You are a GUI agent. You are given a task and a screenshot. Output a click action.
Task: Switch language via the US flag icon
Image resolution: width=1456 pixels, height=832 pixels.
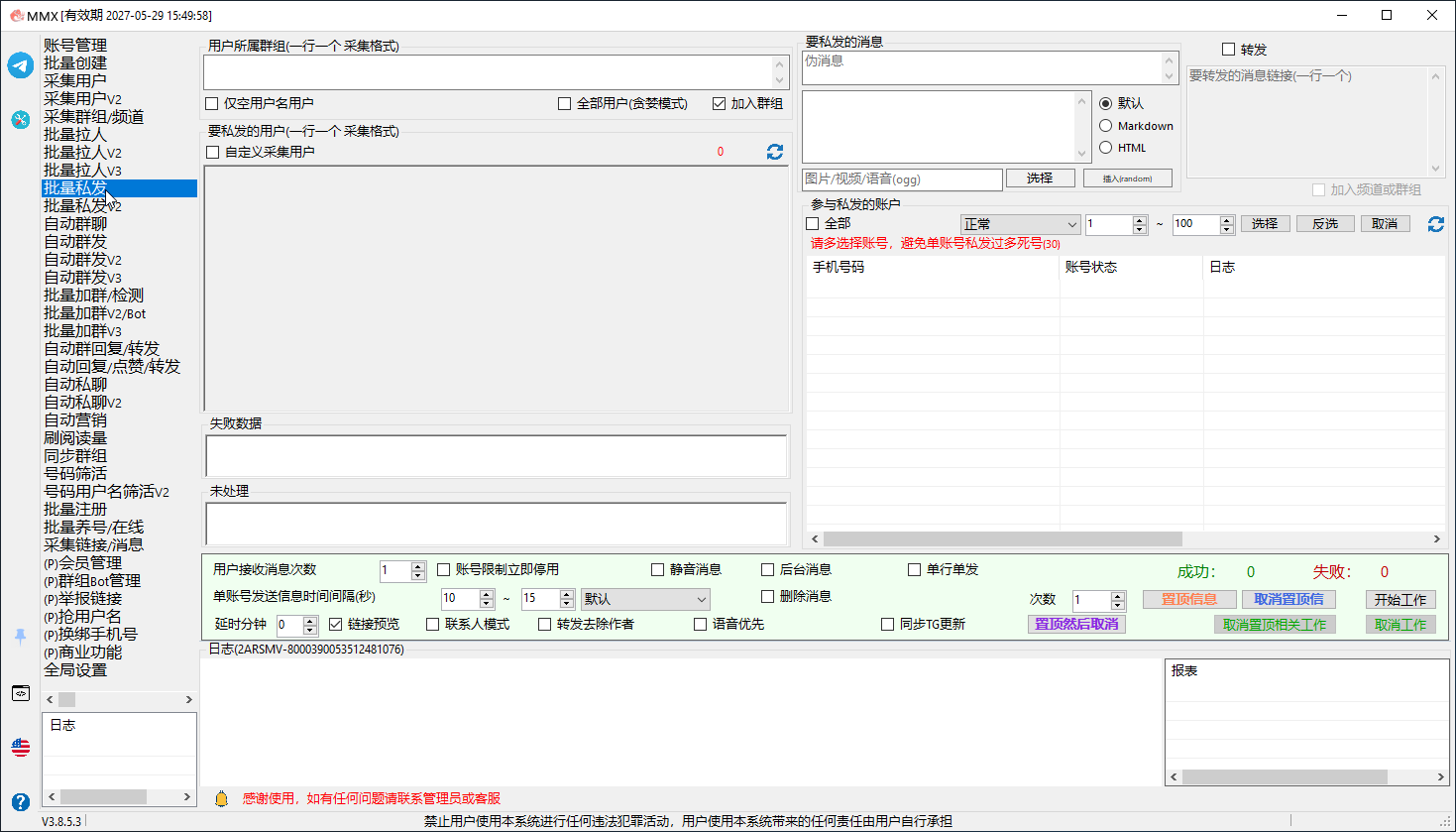click(21, 747)
